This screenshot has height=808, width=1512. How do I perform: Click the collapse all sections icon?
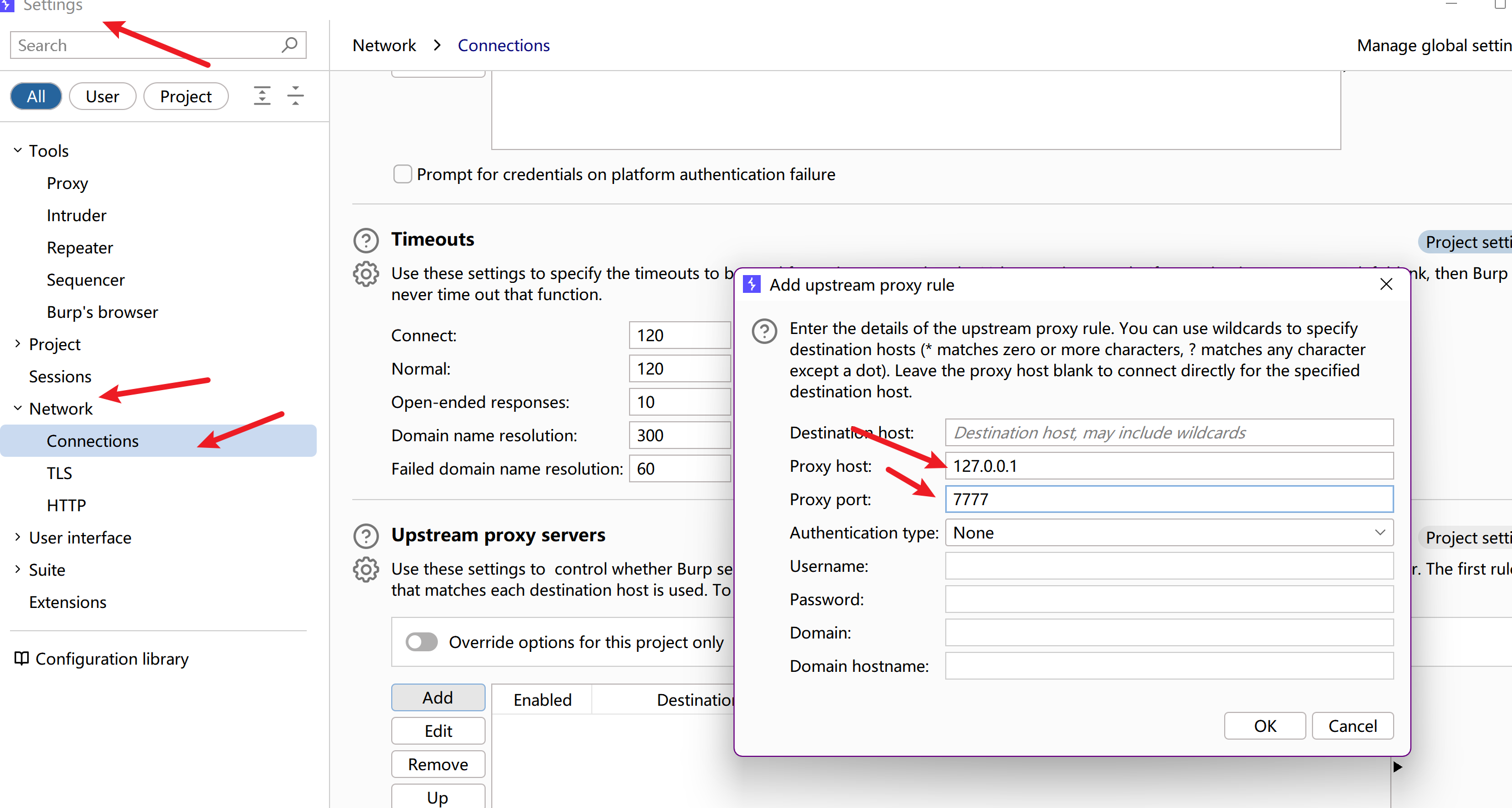click(295, 96)
